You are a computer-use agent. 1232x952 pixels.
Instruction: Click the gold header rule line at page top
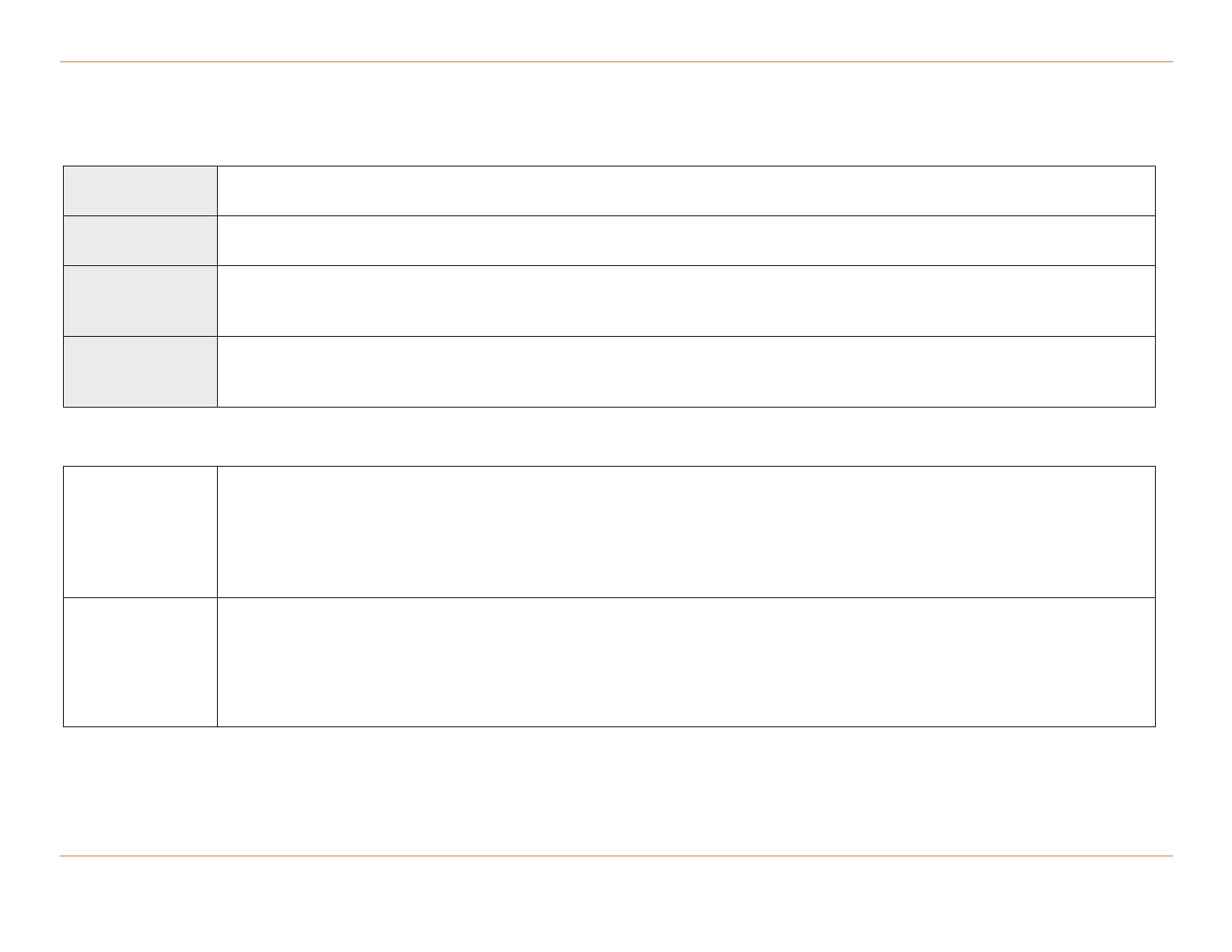(616, 61)
